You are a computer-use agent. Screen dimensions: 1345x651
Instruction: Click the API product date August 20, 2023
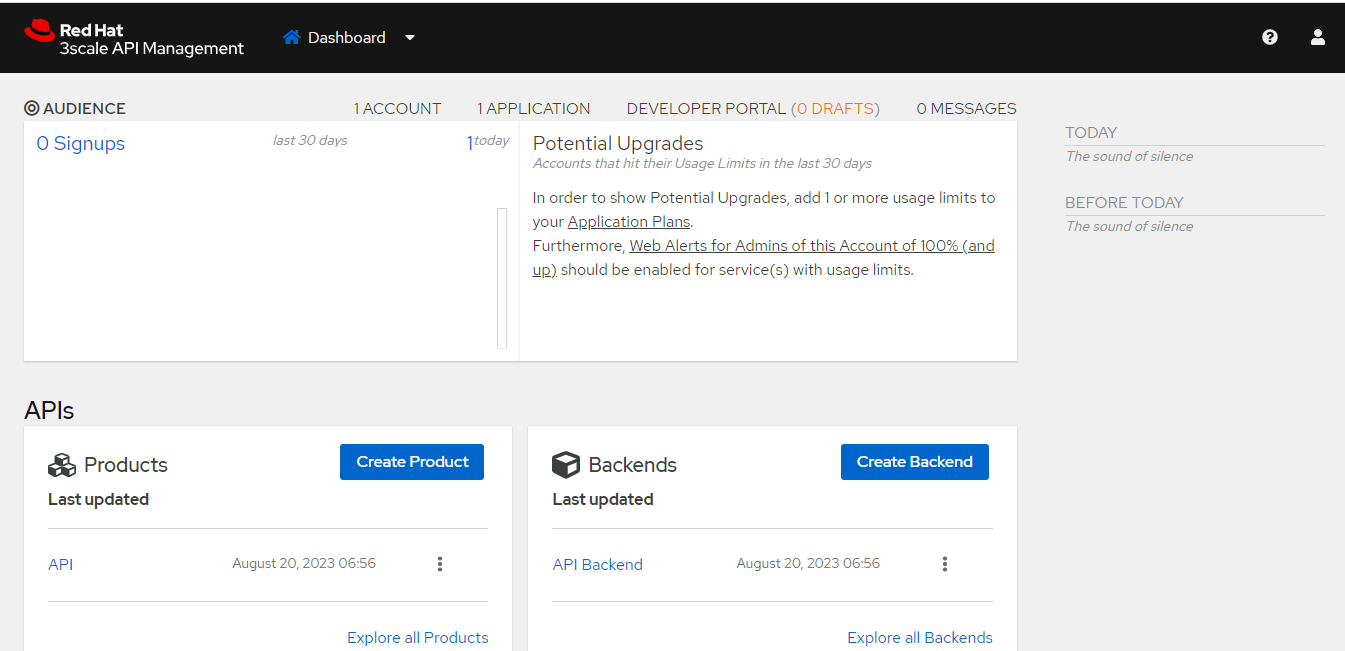304,563
